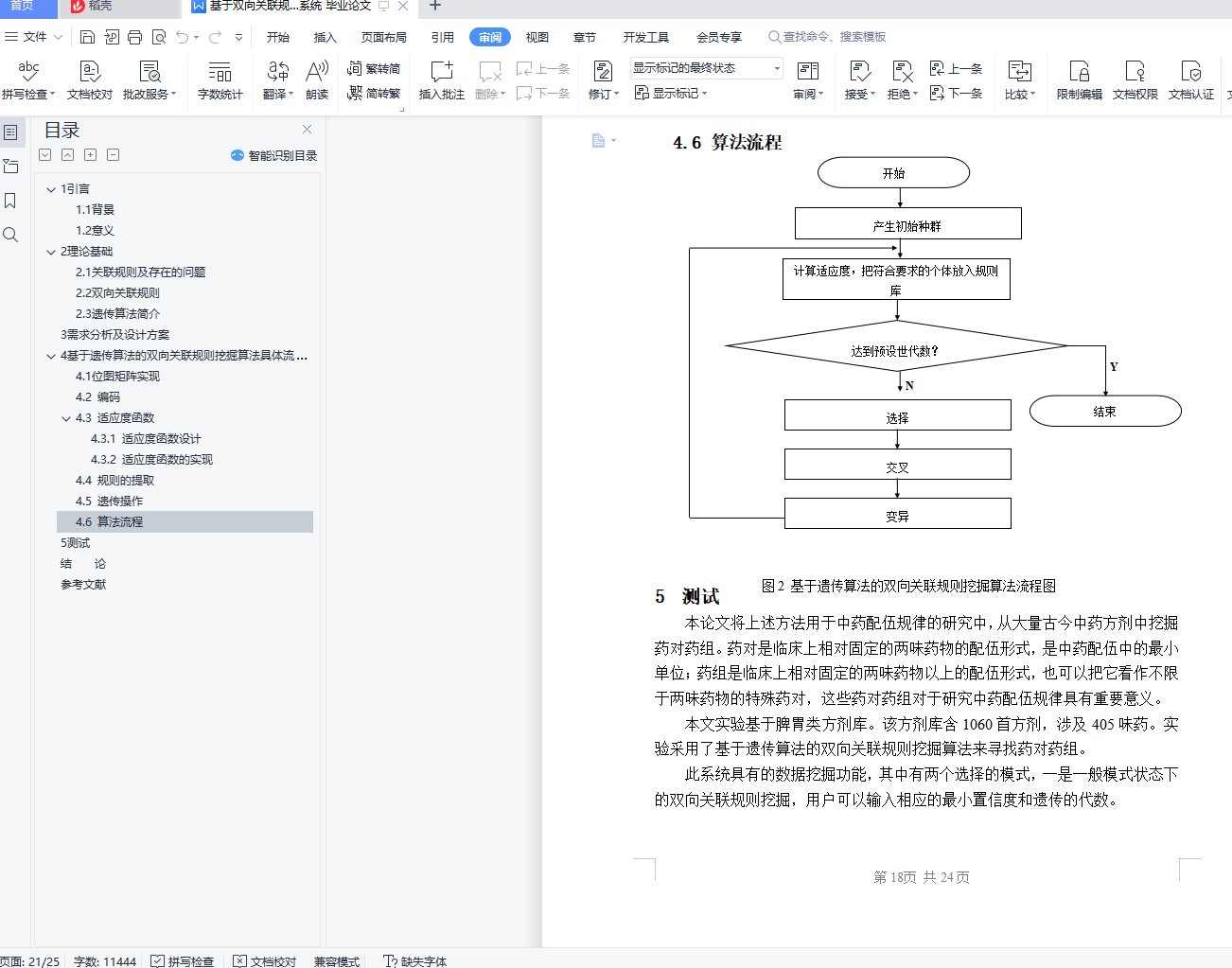Click 简转繁 simplified to traditional conversion
1232x968 pixels.
[x=374, y=93]
